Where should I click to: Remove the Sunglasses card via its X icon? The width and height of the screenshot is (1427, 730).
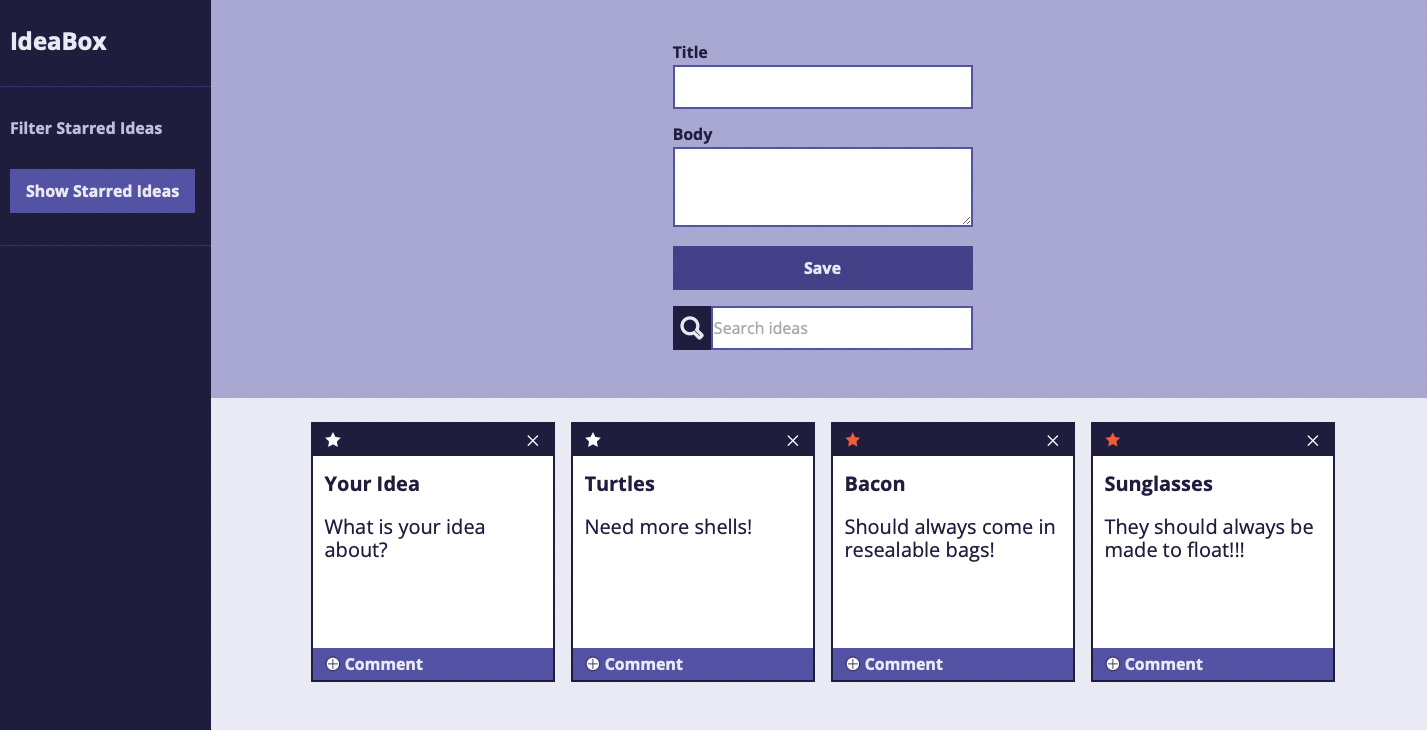pyautogui.click(x=1312, y=440)
